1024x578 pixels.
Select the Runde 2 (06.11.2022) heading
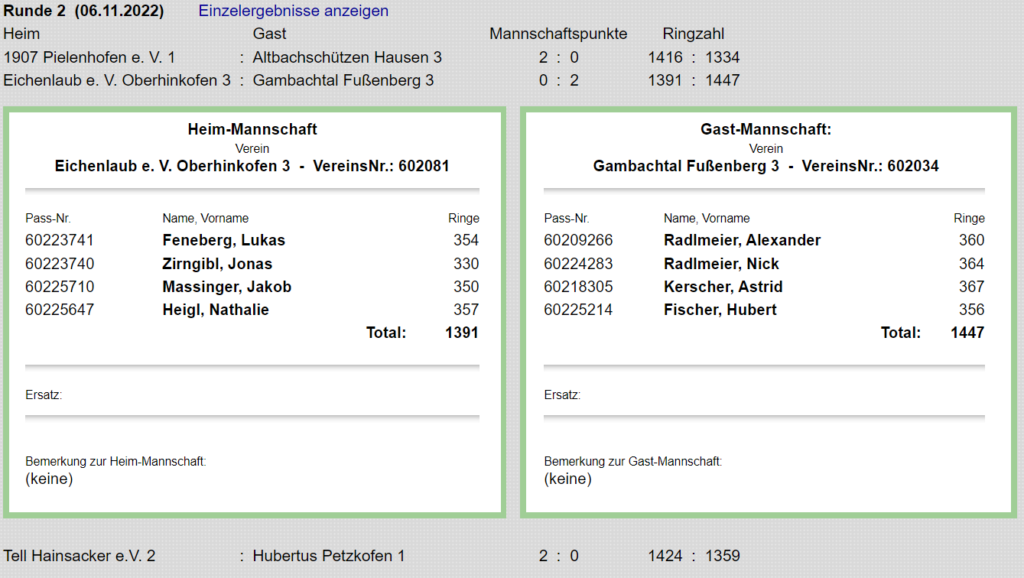pos(84,11)
